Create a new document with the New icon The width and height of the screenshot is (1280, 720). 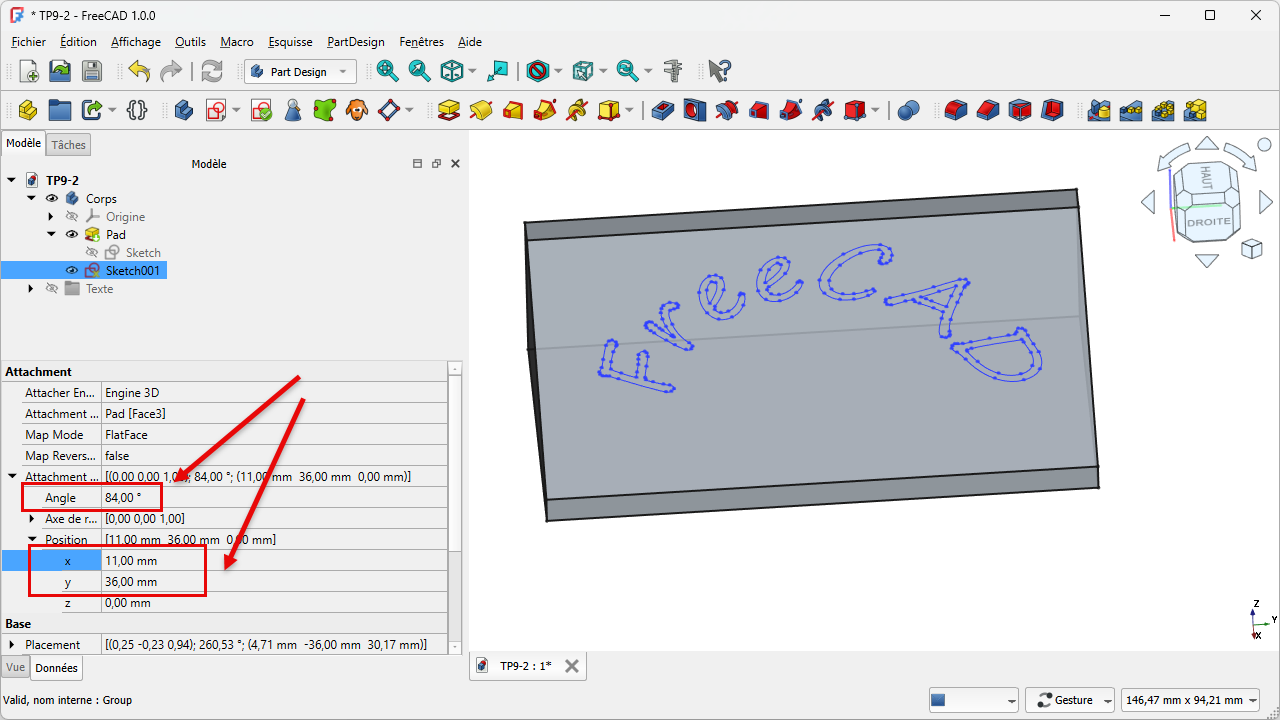(x=29, y=71)
